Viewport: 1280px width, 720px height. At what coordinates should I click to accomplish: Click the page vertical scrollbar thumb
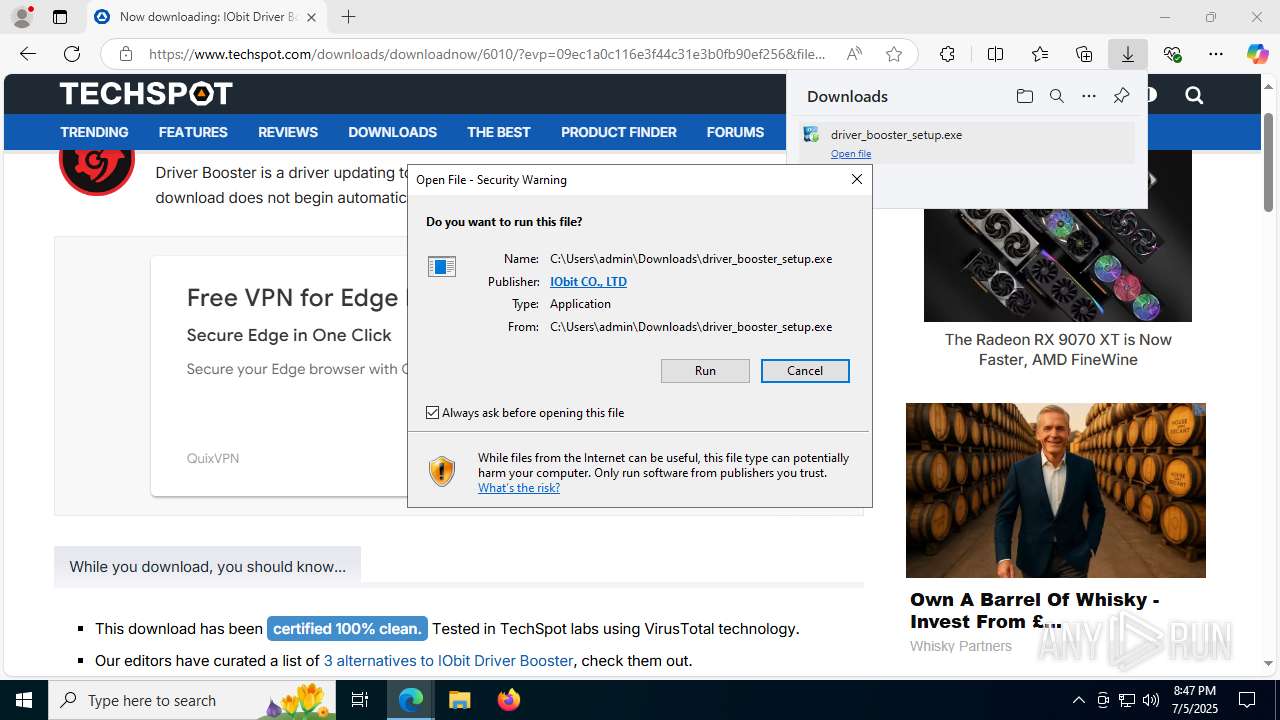click(1269, 162)
